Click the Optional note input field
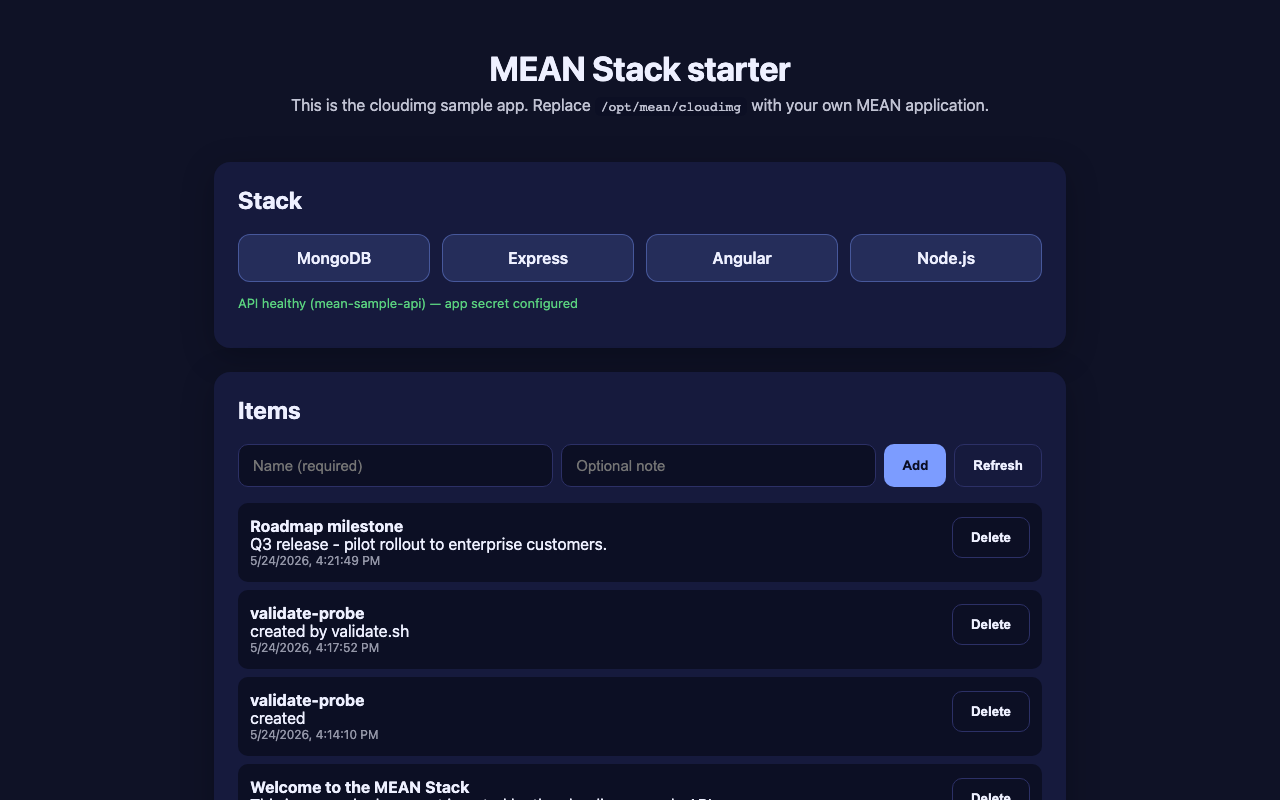Image resolution: width=1280 pixels, height=800 pixels. 718,465
